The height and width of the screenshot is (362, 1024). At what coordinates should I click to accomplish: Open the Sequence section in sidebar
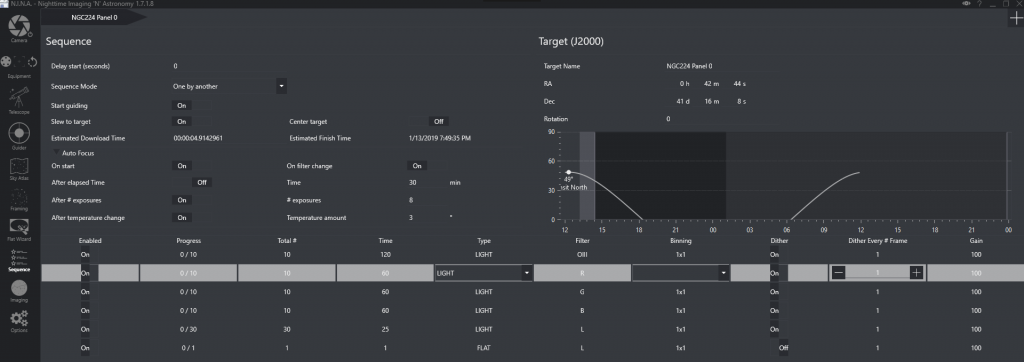19,260
